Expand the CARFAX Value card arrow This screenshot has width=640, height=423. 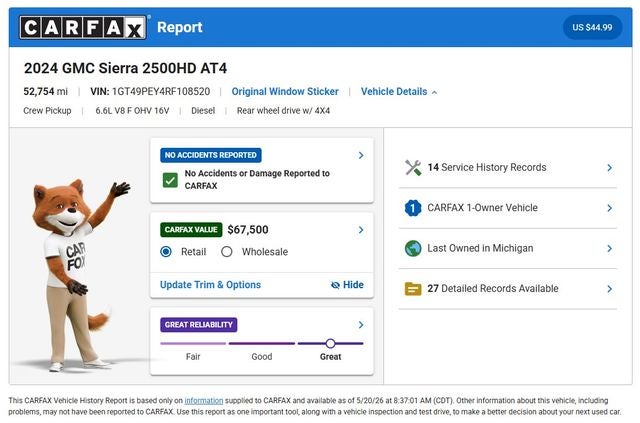click(x=361, y=230)
